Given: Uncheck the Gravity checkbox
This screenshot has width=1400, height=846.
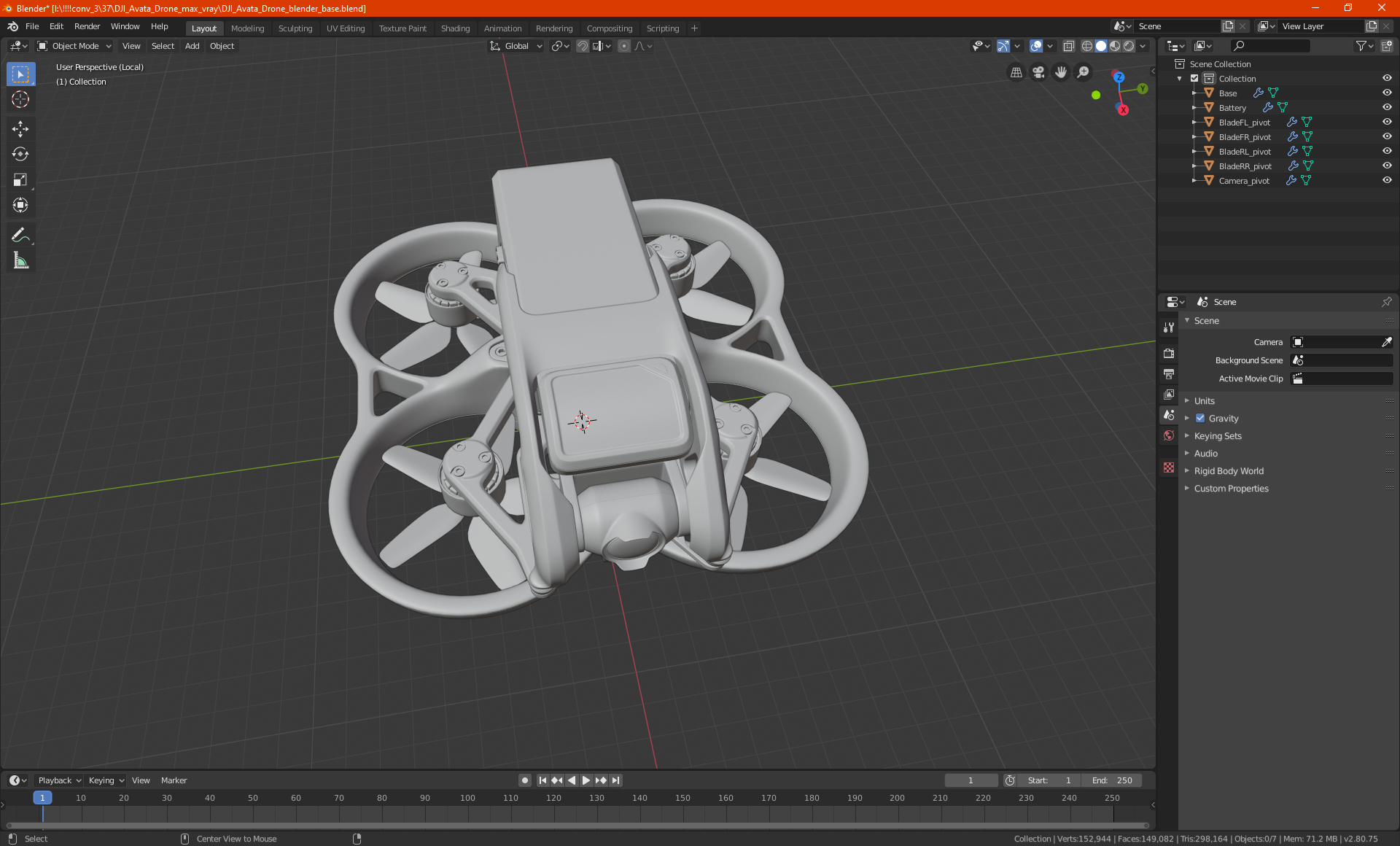Looking at the screenshot, I should 1200,419.
